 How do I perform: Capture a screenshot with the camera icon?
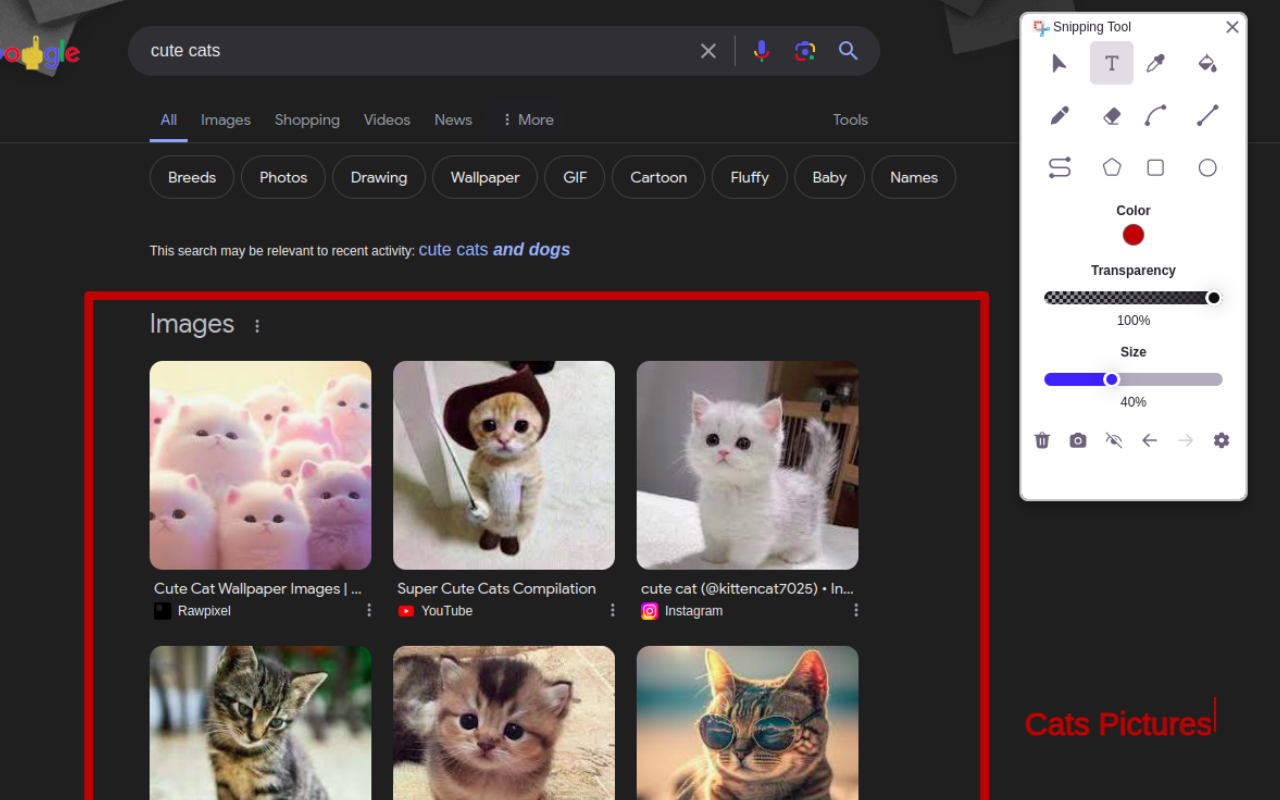1077,440
